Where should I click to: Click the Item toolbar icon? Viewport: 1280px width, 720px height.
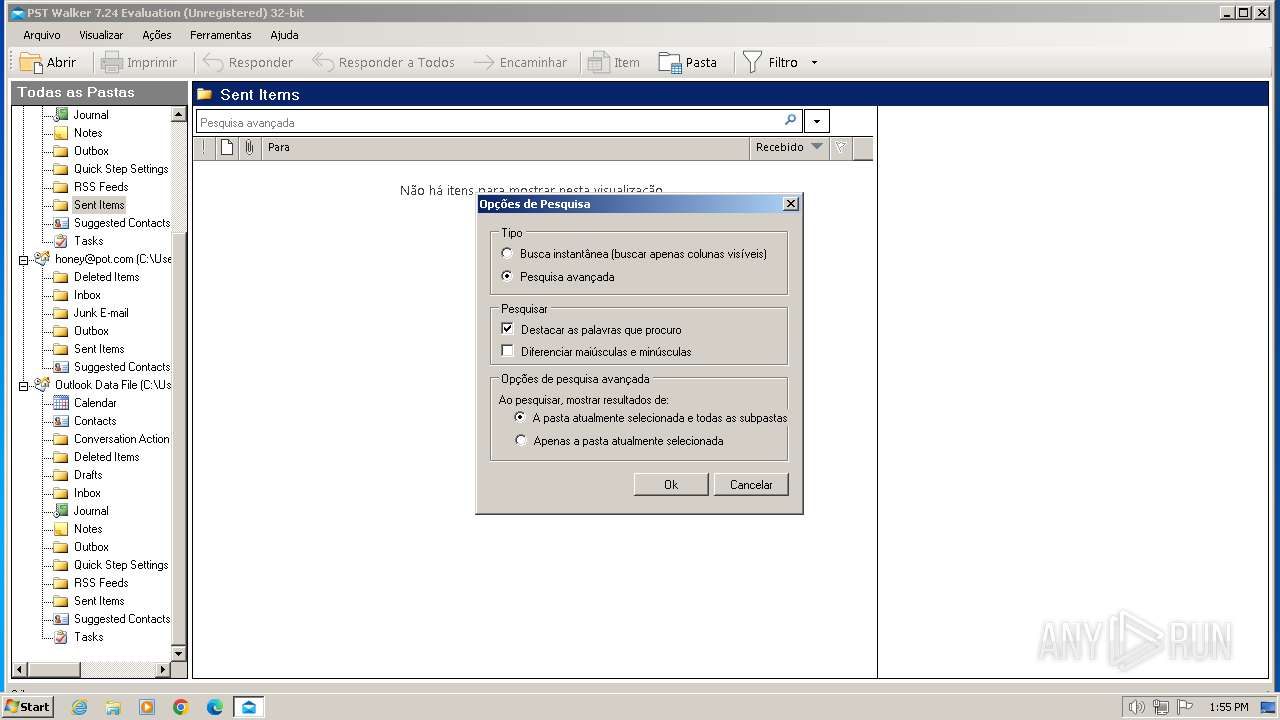pyautogui.click(x=598, y=62)
